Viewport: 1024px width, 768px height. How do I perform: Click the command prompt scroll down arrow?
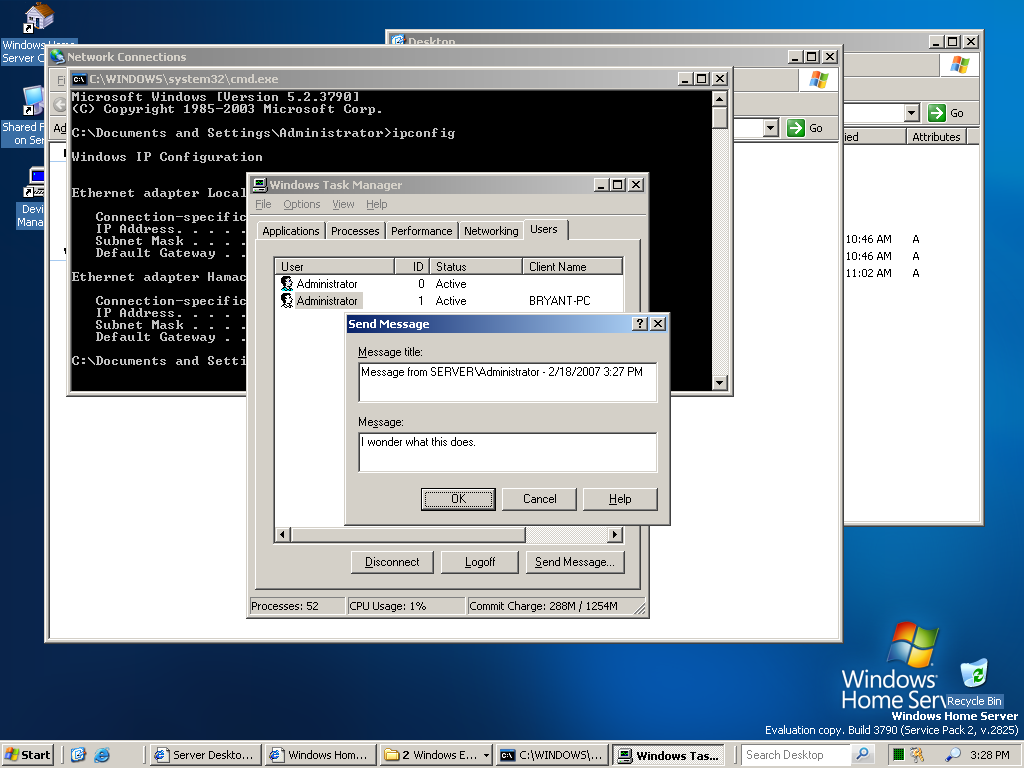pyautogui.click(x=720, y=383)
